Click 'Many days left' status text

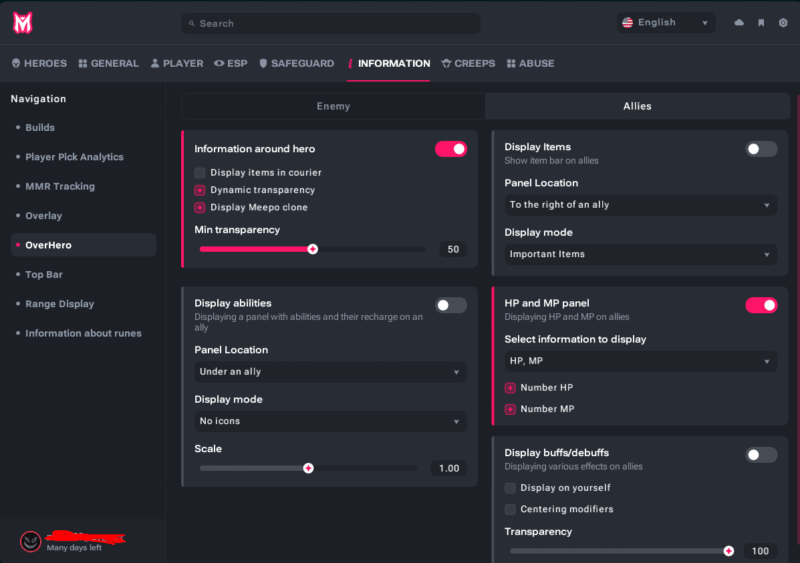[x=74, y=548]
